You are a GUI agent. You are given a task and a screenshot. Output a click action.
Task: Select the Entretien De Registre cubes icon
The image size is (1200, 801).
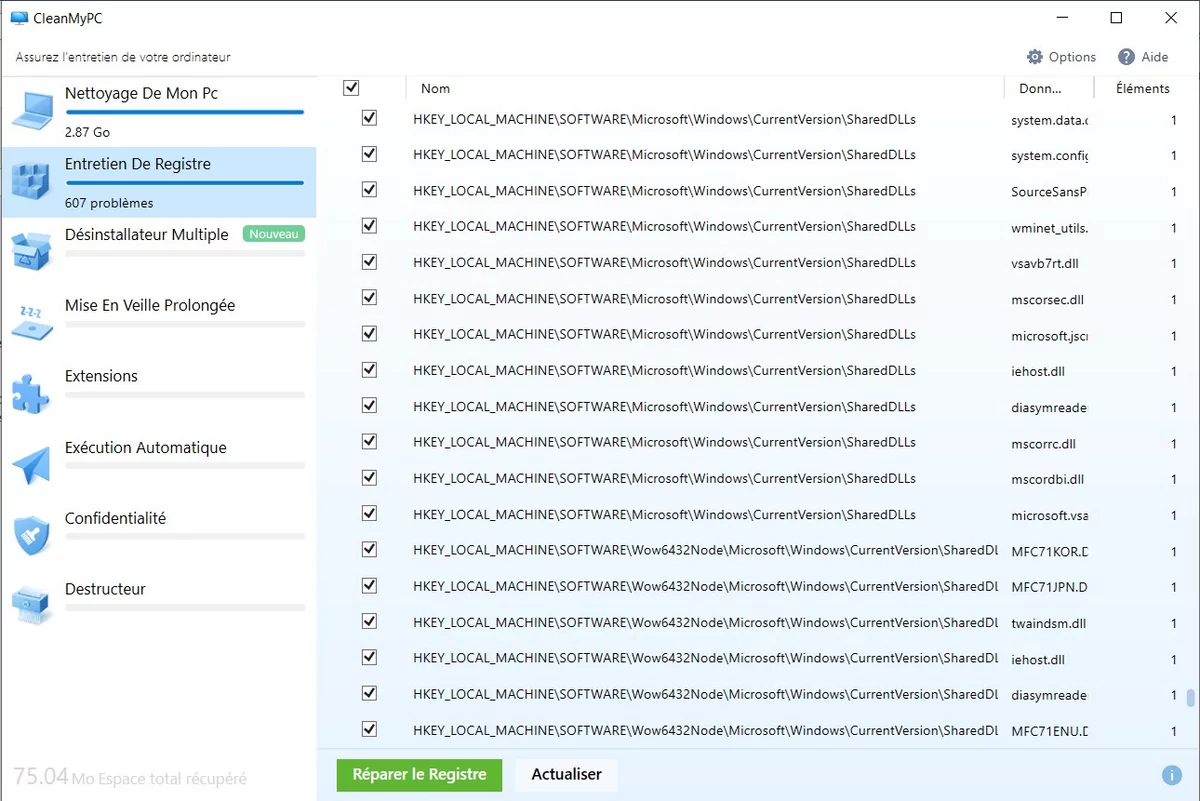pyautogui.click(x=32, y=182)
